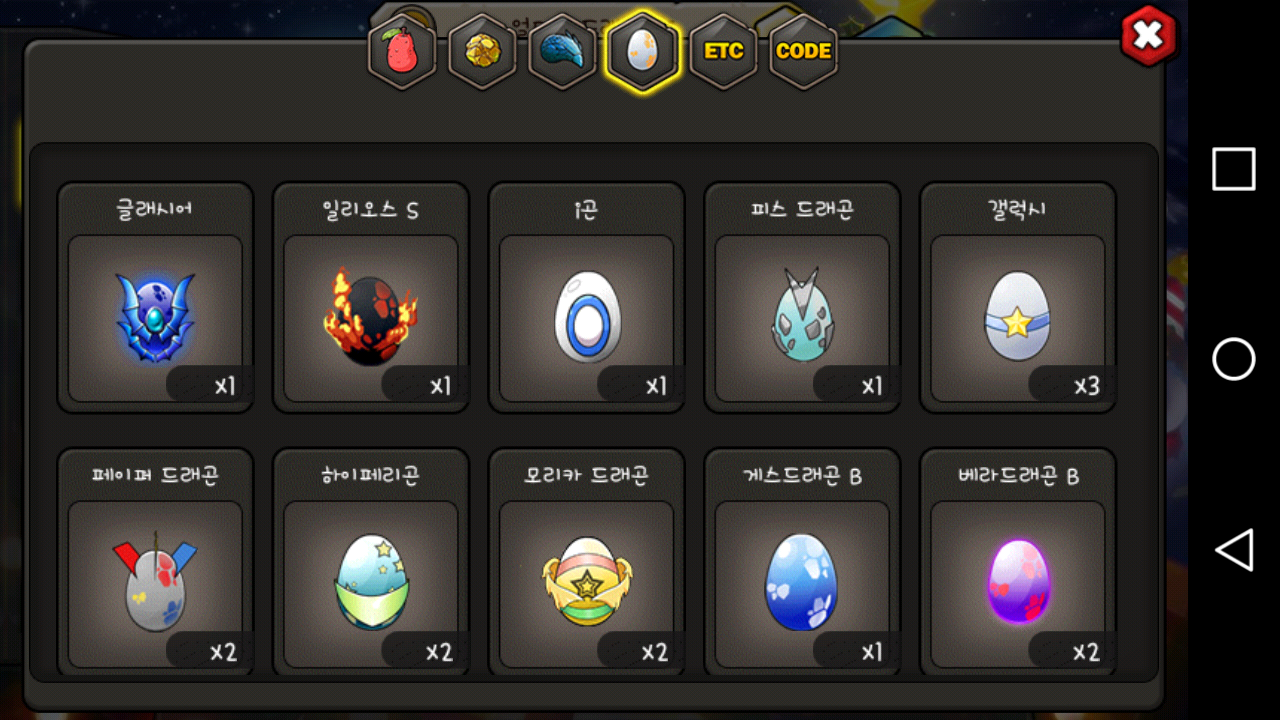Viewport: 1280px width, 720px height.
Task: Tap the Android recent apps square
Action: [1234, 169]
